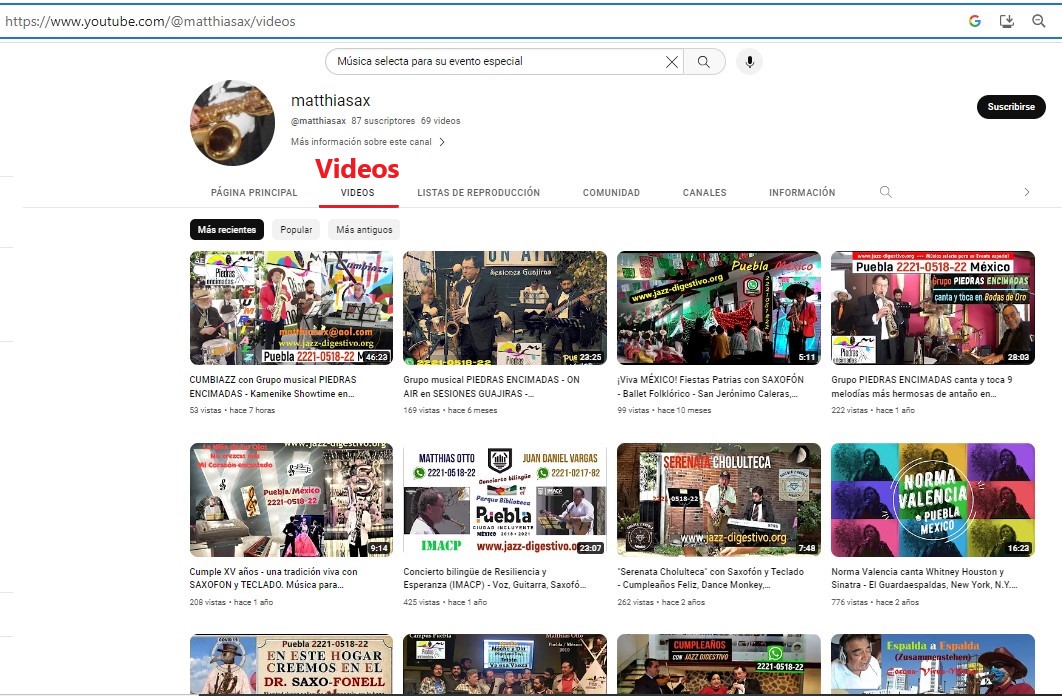This screenshot has width=1062, height=696.
Task: Open the Serenata Cholulteca video thumbnail
Action: click(x=718, y=500)
